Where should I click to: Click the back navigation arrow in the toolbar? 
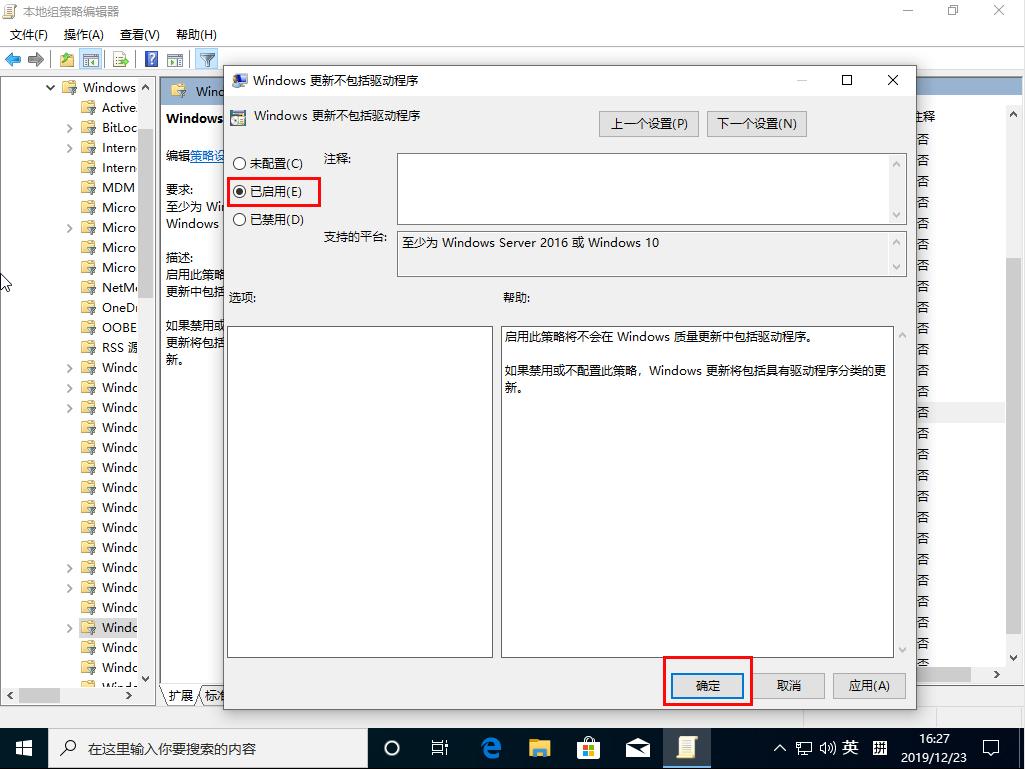coord(12,59)
